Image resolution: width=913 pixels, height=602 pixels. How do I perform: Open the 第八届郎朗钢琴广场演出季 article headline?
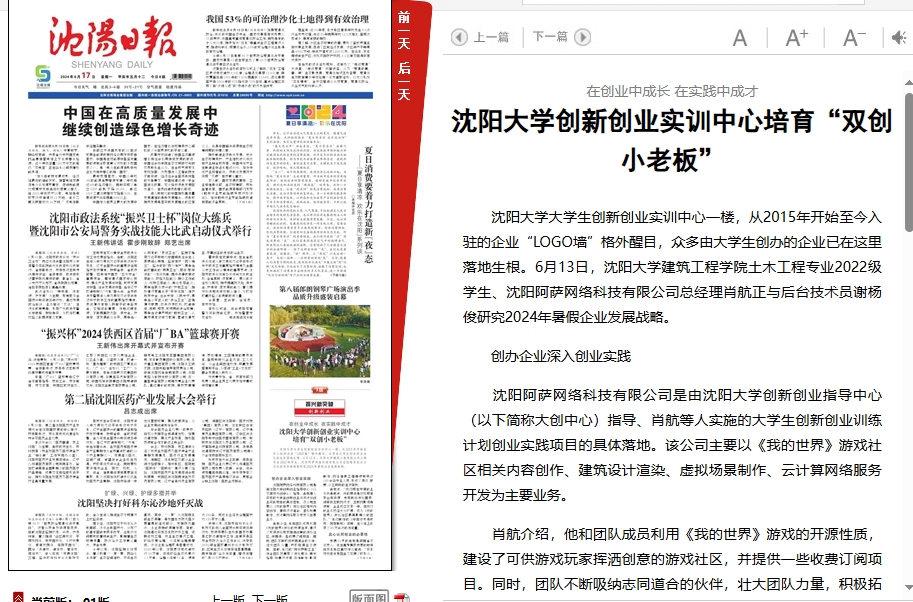pyautogui.click(x=320, y=292)
